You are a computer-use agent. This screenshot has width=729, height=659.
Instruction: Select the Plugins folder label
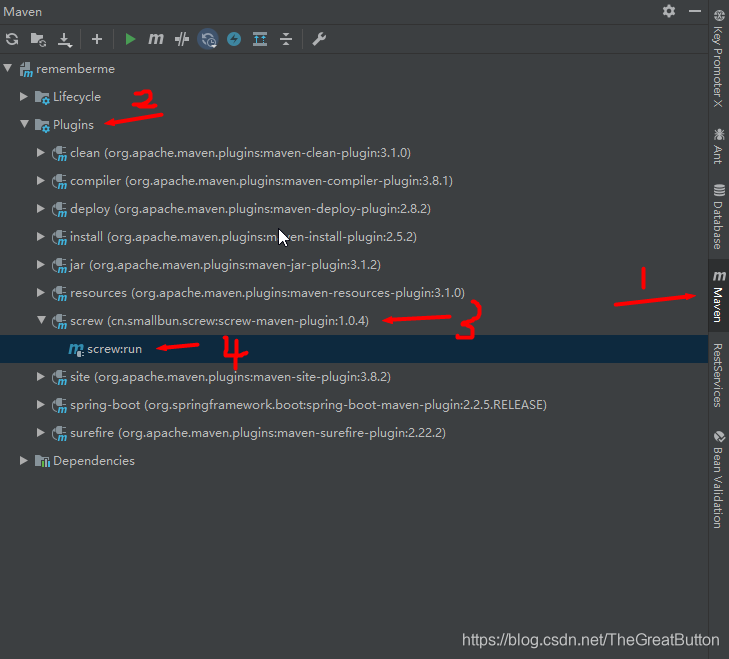[x=73, y=125]
